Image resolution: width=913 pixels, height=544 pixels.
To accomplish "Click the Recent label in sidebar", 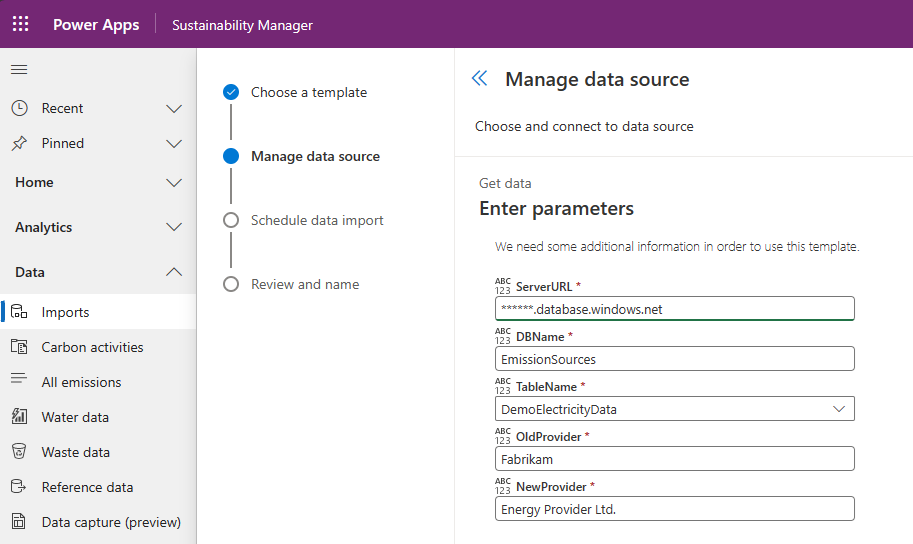I will [62, 108].
